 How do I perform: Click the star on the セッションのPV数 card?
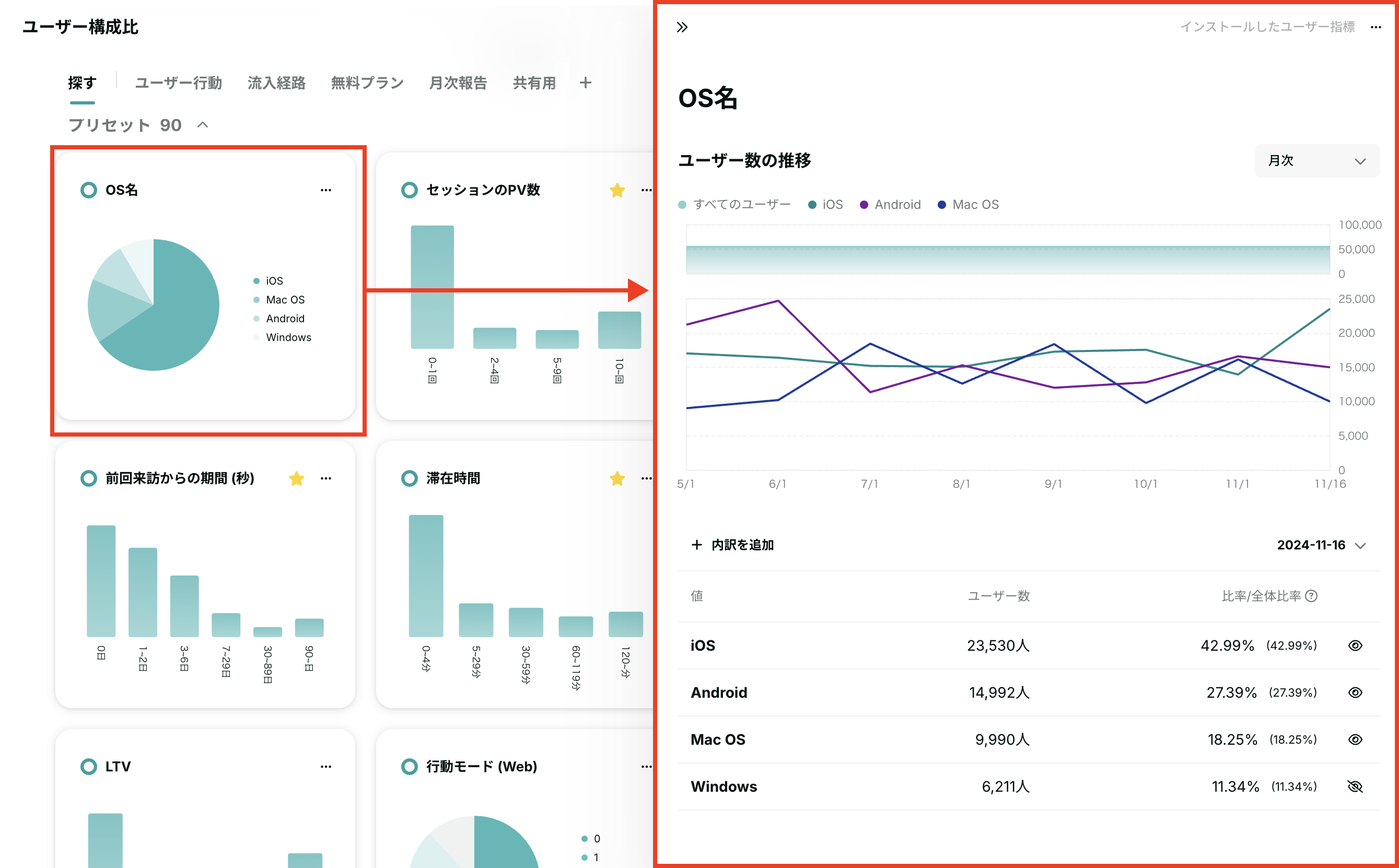coord(617,190)
